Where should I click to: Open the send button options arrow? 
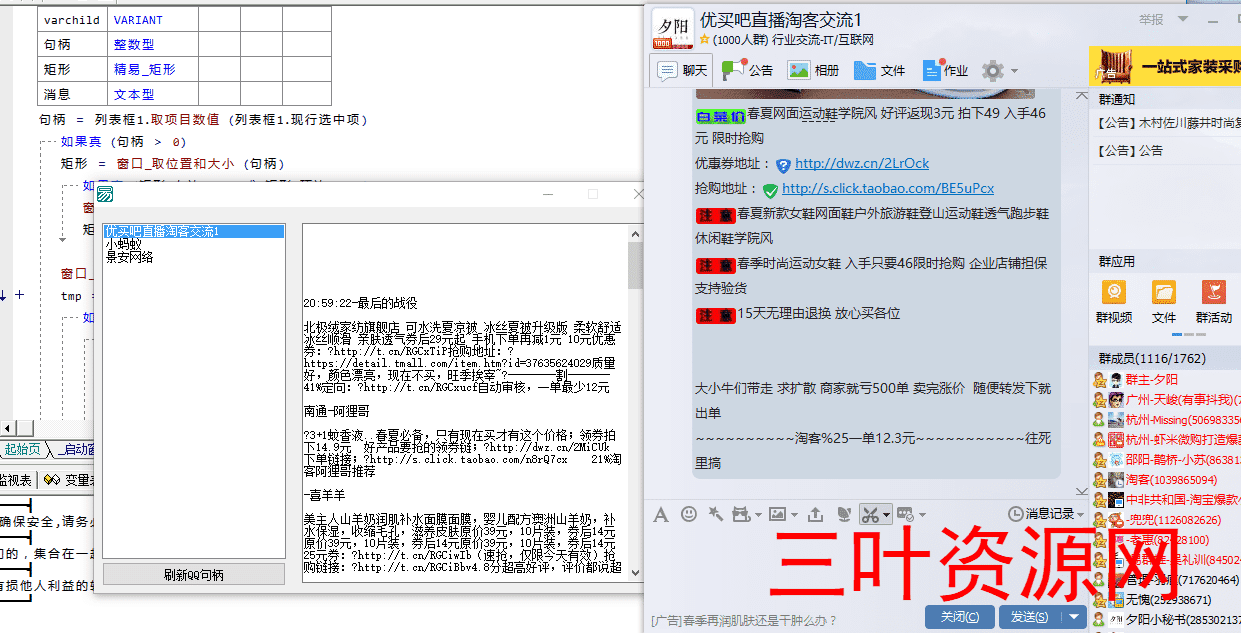pos(1074,617)
